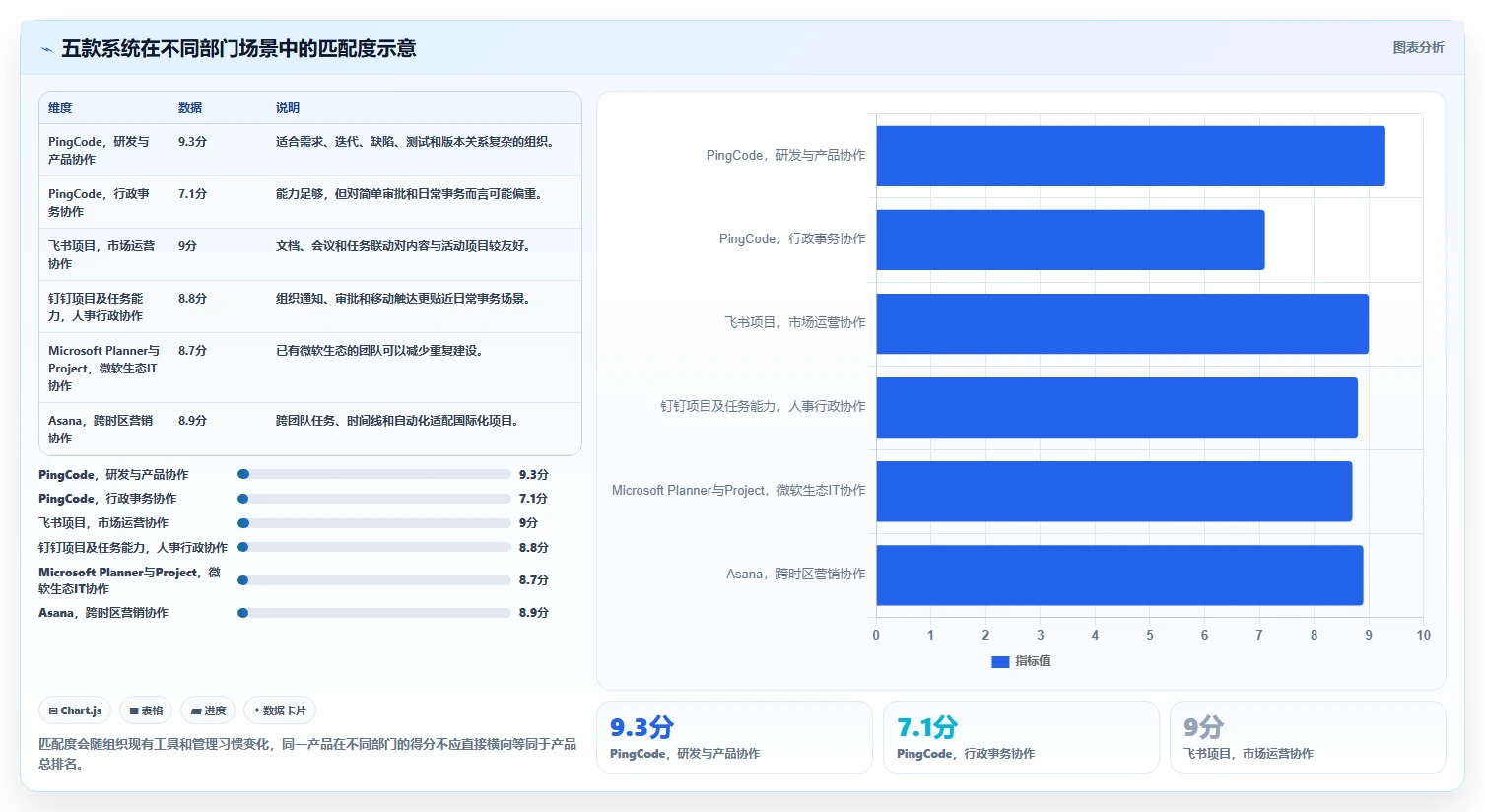Click progress bar for PingCode，行政事务协作
This screenshot has height=812, width=1485.
point(374,499)
